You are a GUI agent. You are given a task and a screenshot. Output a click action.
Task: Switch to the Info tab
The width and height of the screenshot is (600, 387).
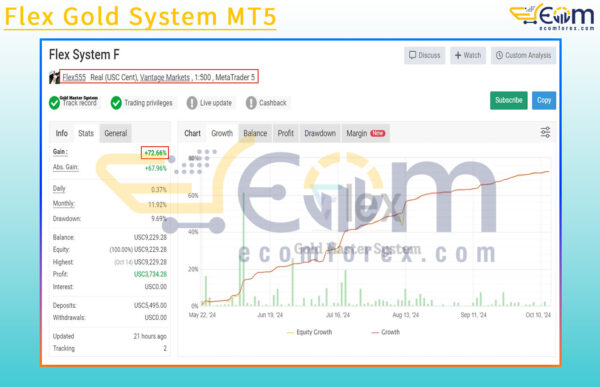click(62, 133)
